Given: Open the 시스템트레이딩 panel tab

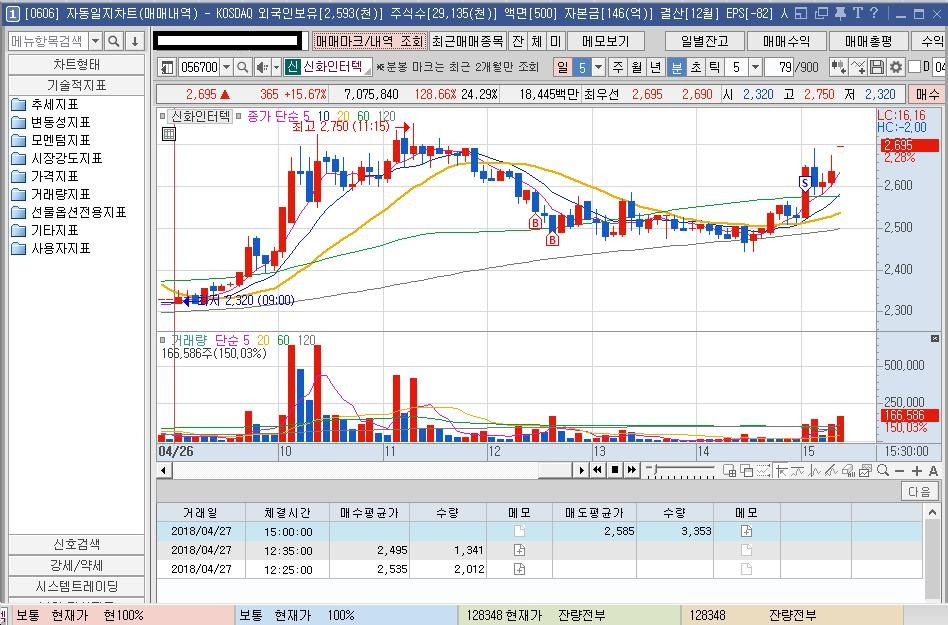Looking at the screenshot, I should coord(76,586).
